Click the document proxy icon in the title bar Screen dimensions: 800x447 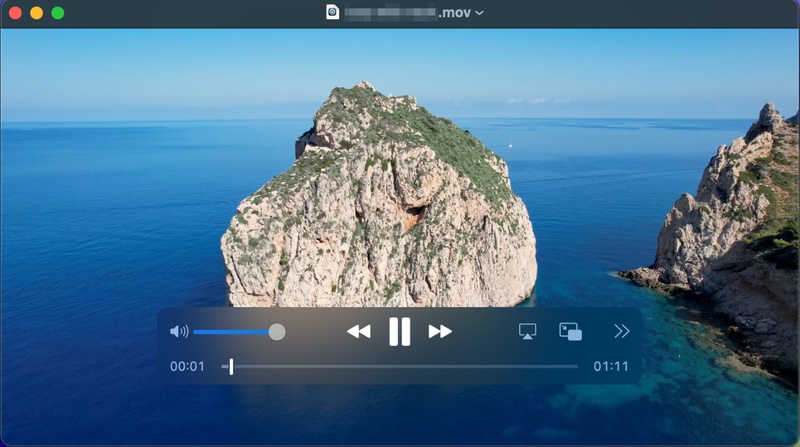333,12
